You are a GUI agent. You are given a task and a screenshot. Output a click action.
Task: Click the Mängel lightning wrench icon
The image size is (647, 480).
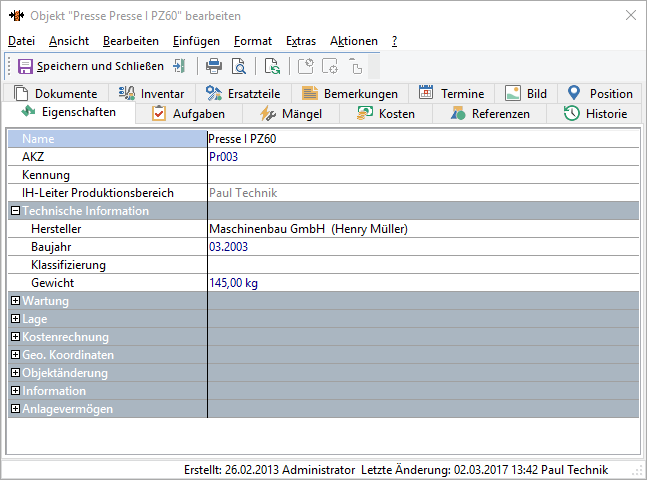(x=268, y=114)
